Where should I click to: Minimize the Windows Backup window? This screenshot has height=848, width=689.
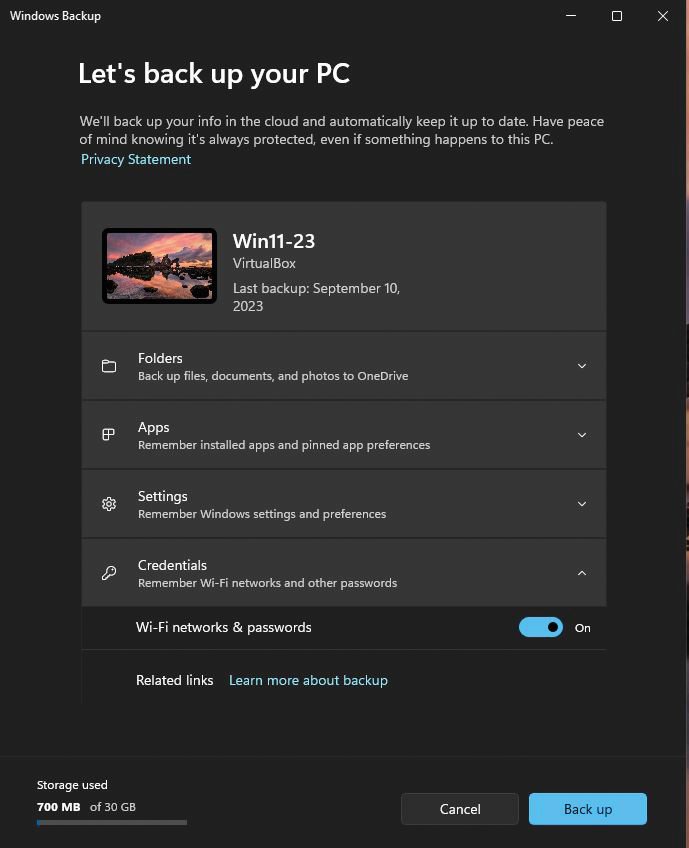click(571, 16)
